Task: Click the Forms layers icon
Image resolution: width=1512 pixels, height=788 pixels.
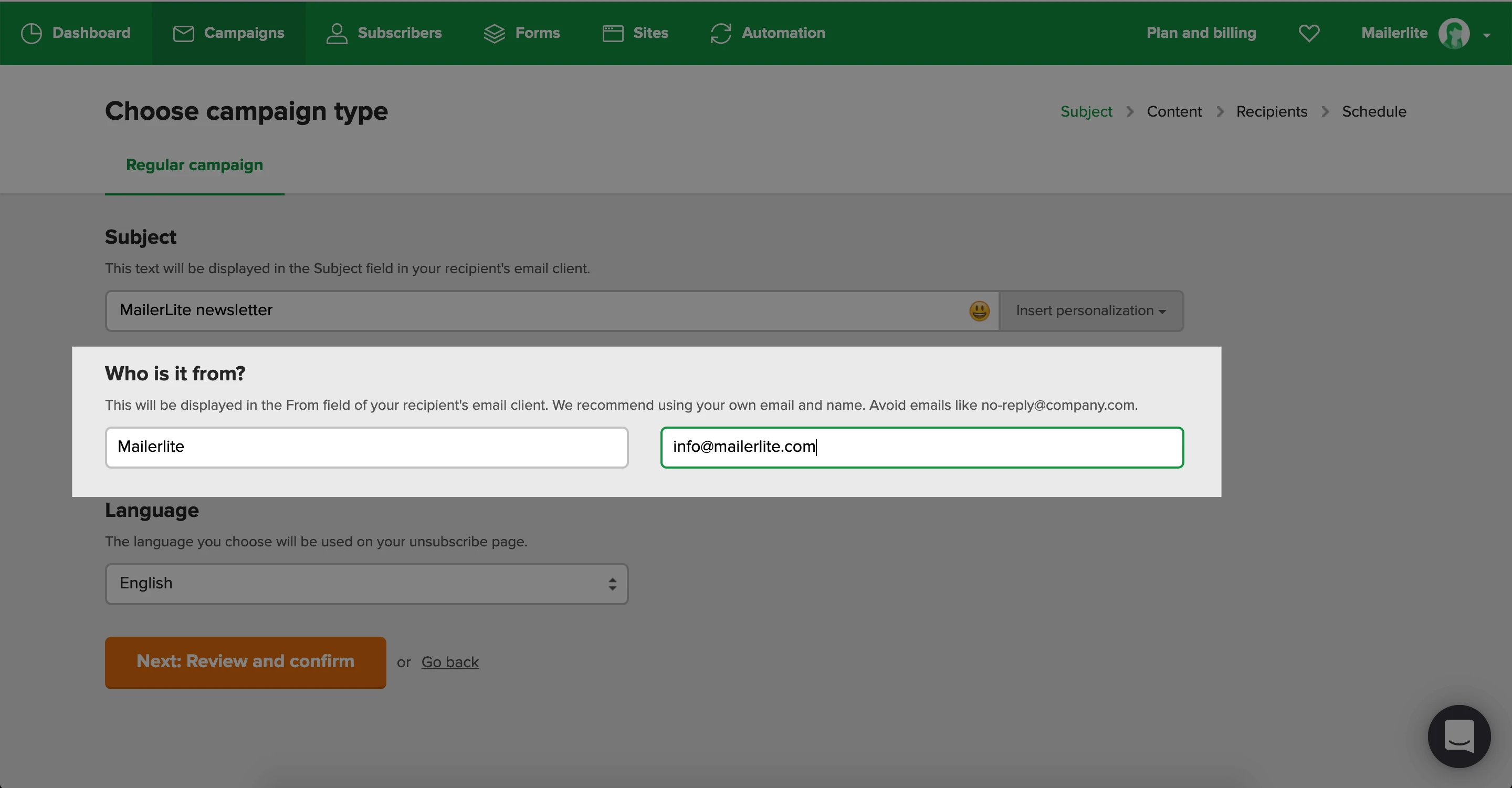Action: 494,34
